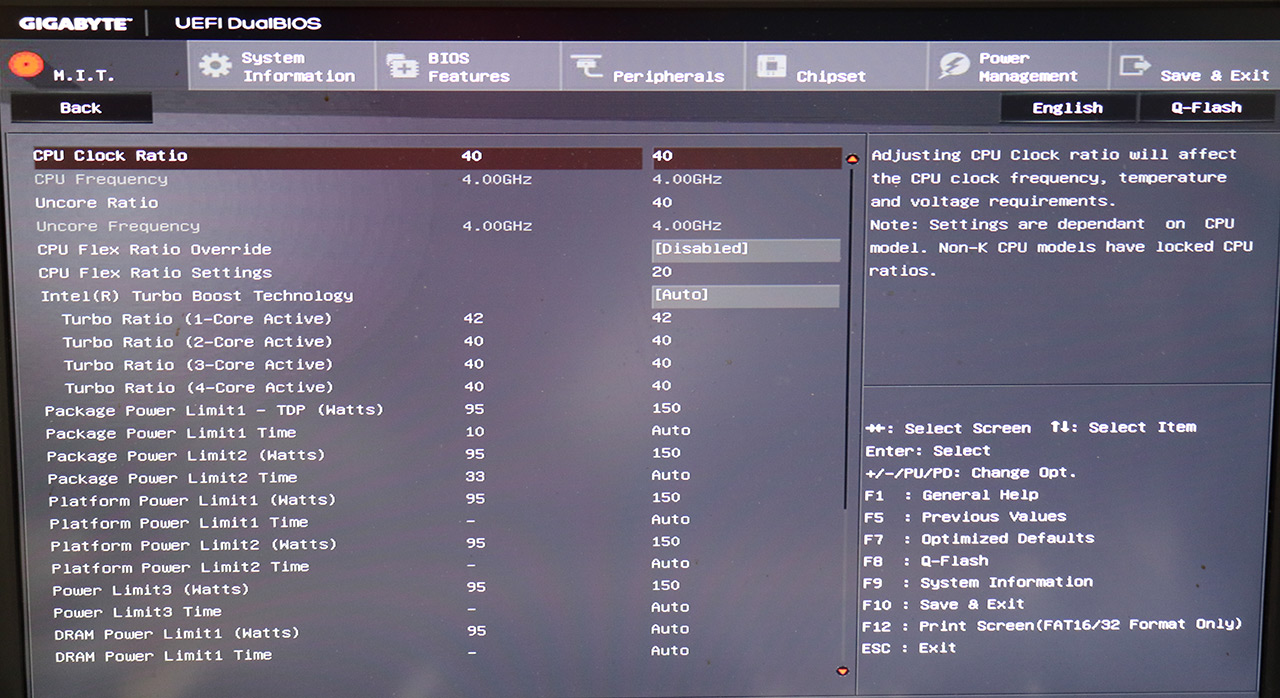Click the Back button
The width and height of the screenshot is (1280, 698).
point(81,108)
